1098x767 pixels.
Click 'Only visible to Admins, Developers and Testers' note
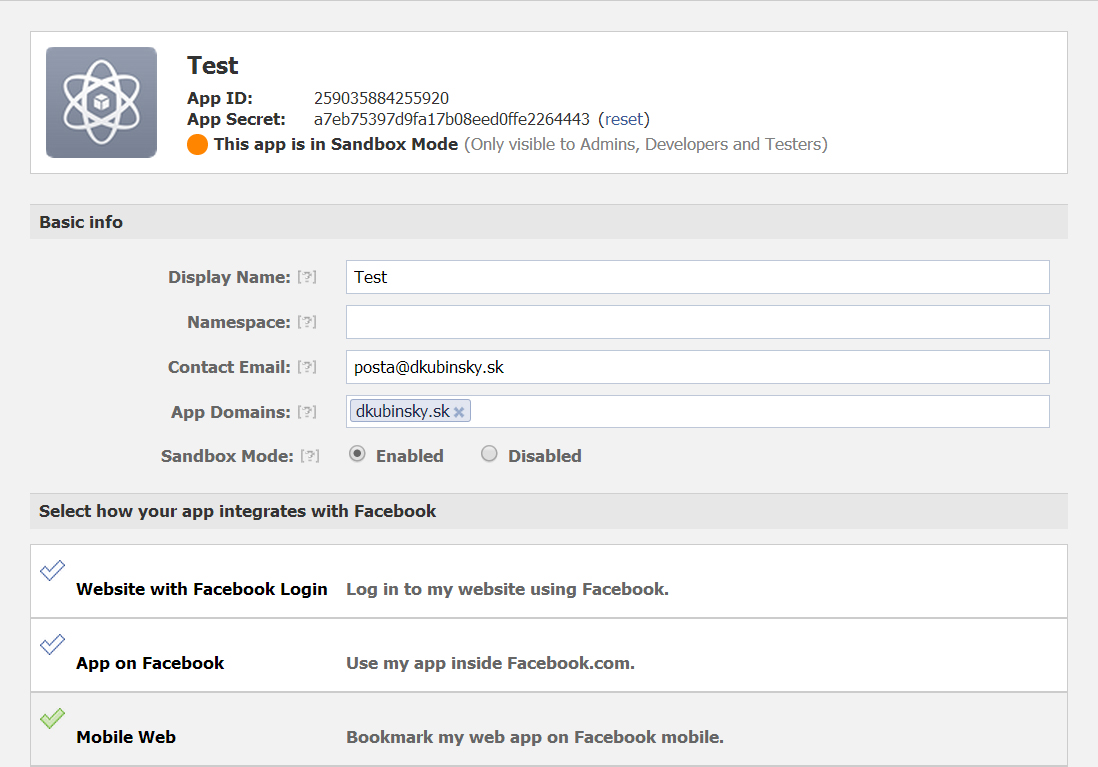[x=646, y=144]
